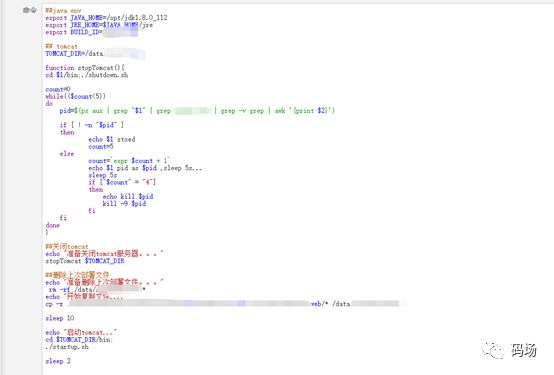Click the "export BUILD_ID=" line
The width and height of the screenshot is (554, 375).
(92, 32)
